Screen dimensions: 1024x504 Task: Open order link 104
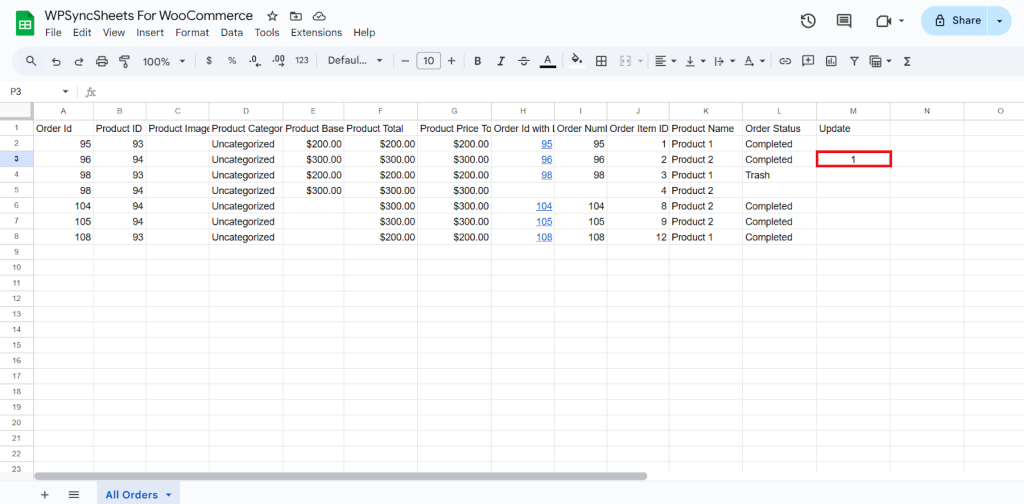(x=544, y=206)
